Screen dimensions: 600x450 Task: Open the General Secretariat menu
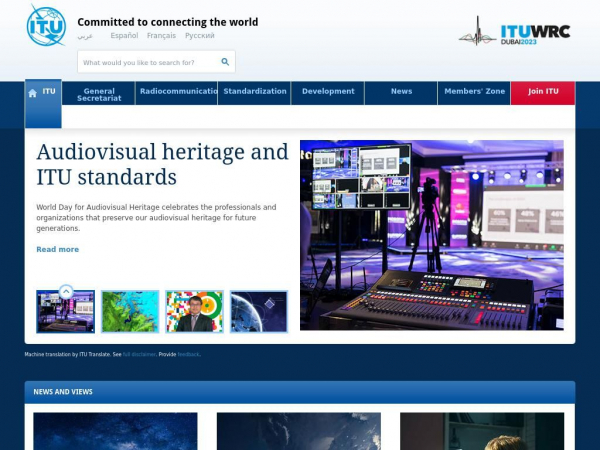click(99, 93)
